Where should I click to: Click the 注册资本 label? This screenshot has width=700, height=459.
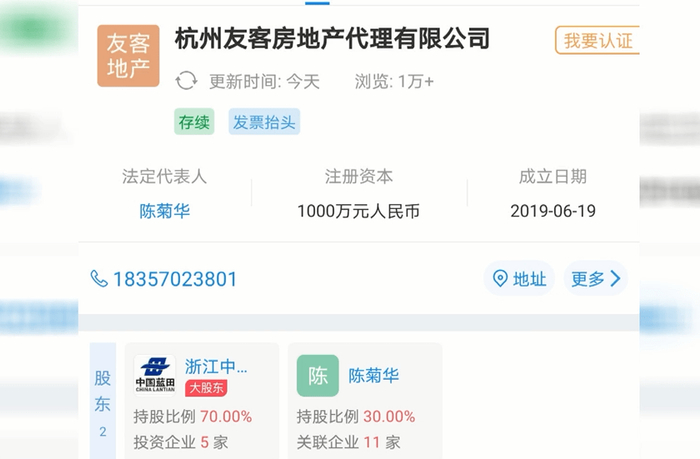(x=358, y=176)
